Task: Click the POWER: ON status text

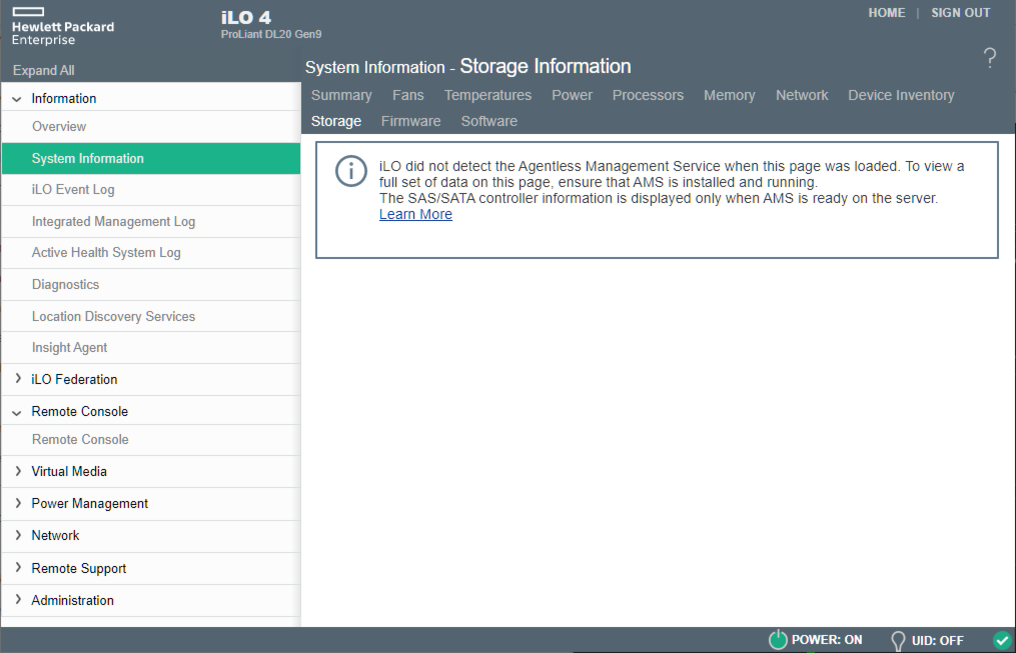Action: coord(827,640)
